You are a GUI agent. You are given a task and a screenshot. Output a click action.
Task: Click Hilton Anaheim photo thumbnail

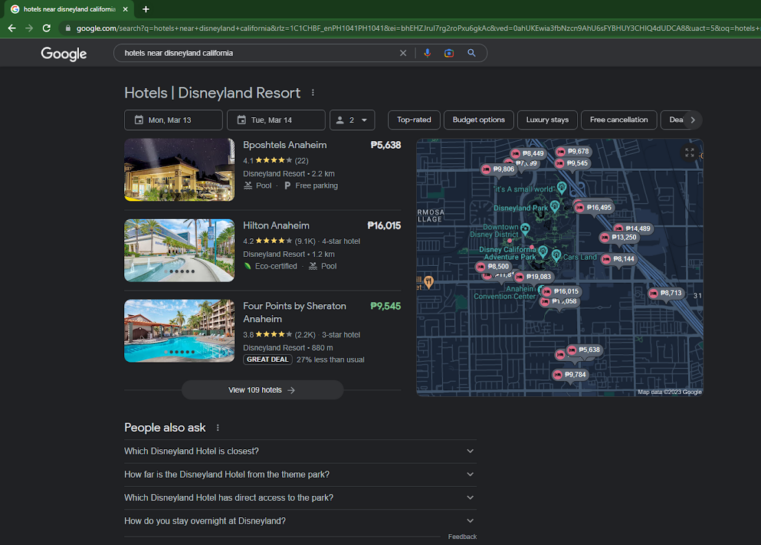[180, 250]
